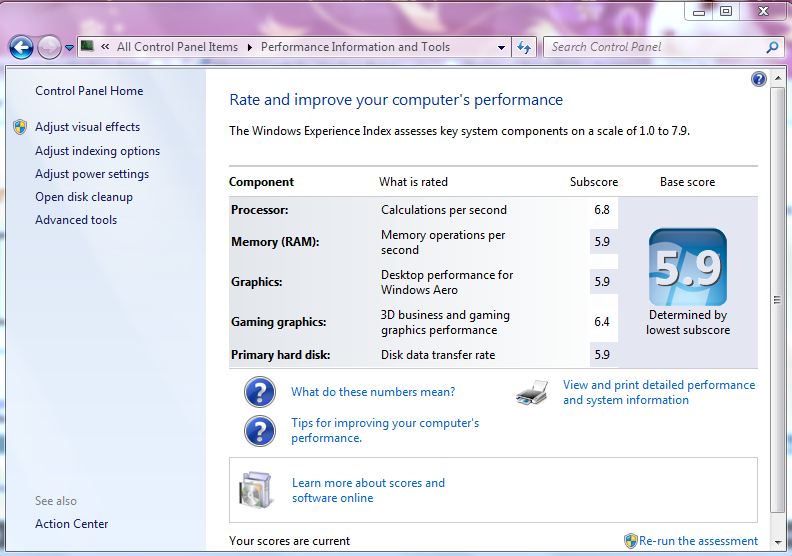Image resolution: width=792 pixels, height=556 pixels.
Task: Open Help via the blue question icon
Action: [x=759, y=79]
